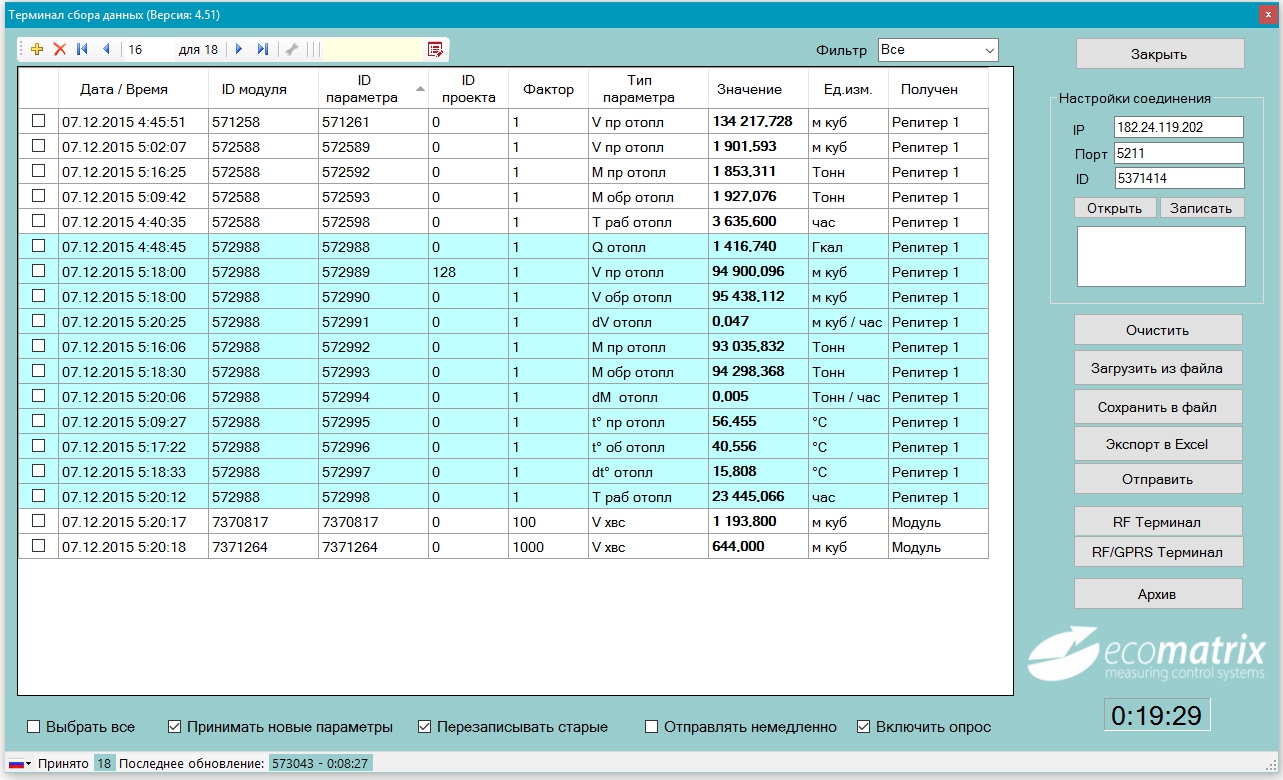This screenshot has width=1283, height=780.
Task: Check the row checkbox for Q отопл
Action: tap(39, 246)
